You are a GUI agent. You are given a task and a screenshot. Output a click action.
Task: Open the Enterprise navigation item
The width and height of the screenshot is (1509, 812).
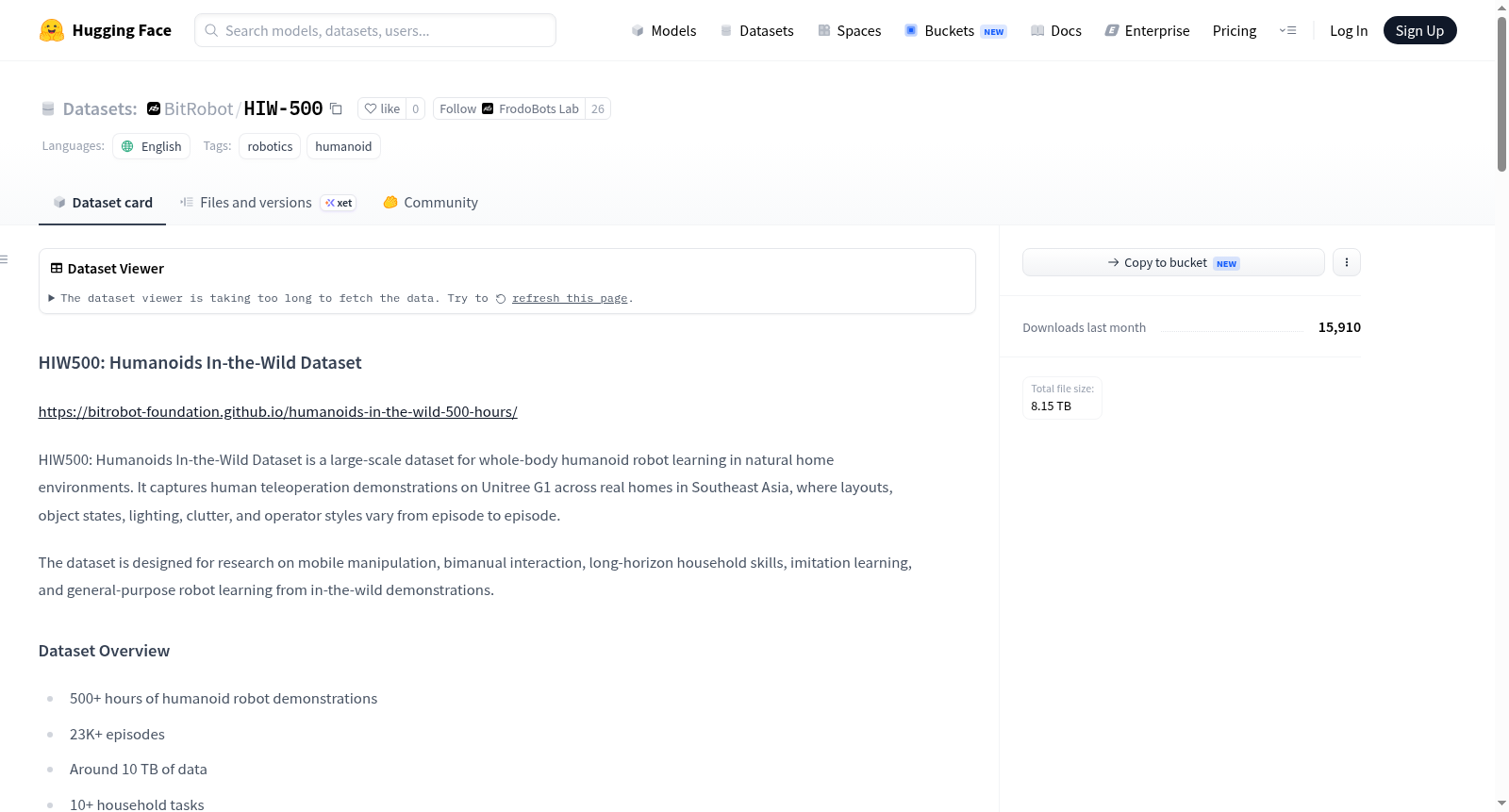(1147, 30)
